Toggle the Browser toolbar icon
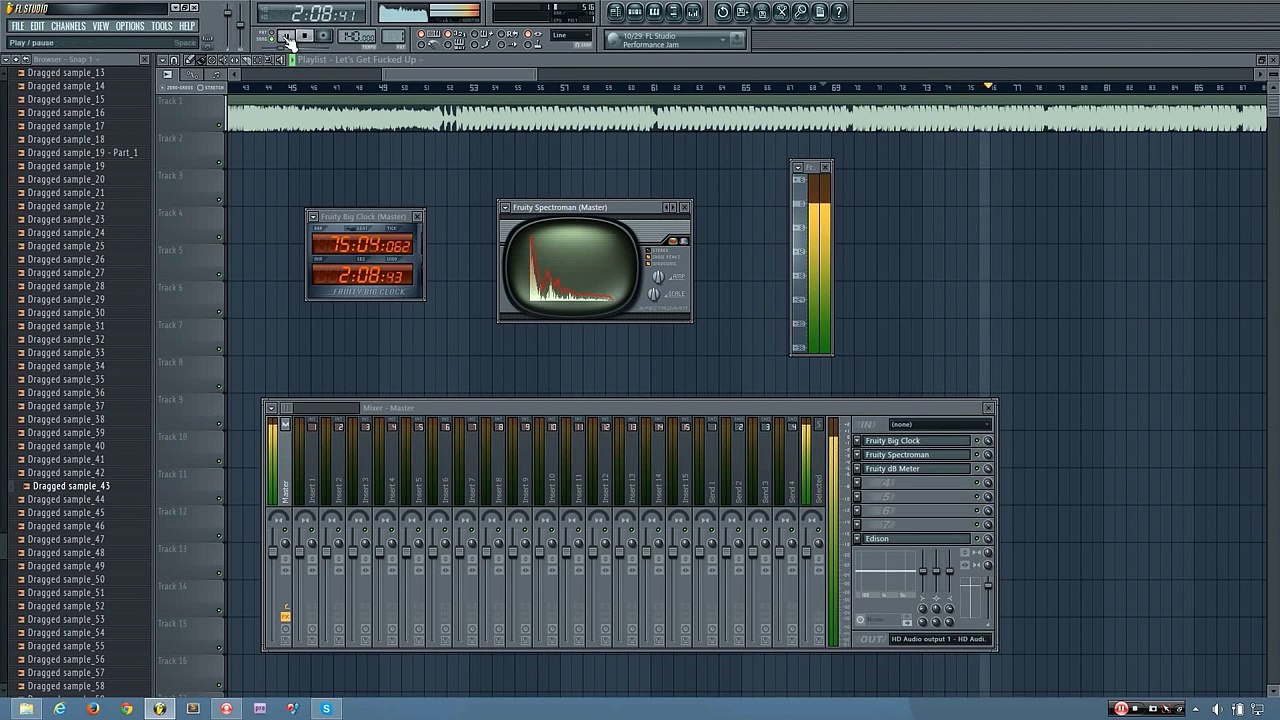 tap(674, 12)
